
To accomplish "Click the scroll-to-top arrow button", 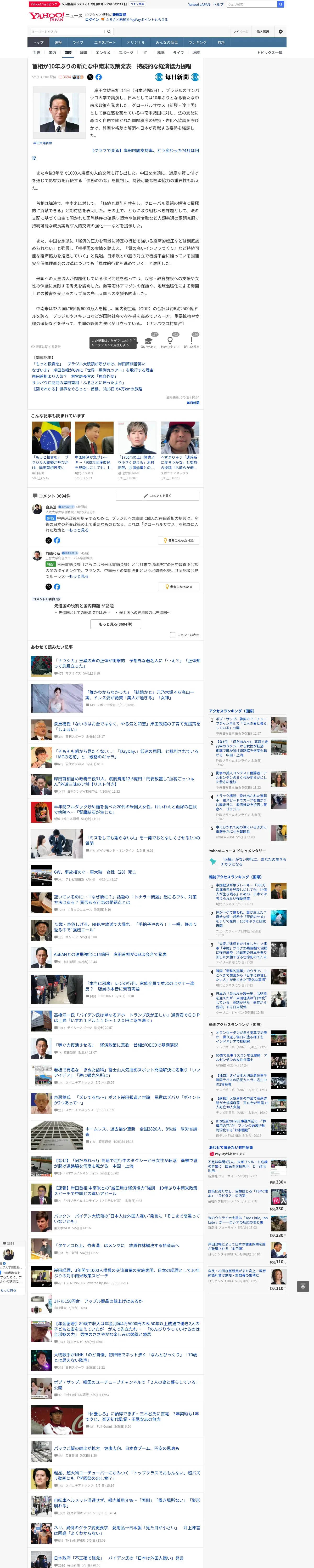I will point(302,1287).
